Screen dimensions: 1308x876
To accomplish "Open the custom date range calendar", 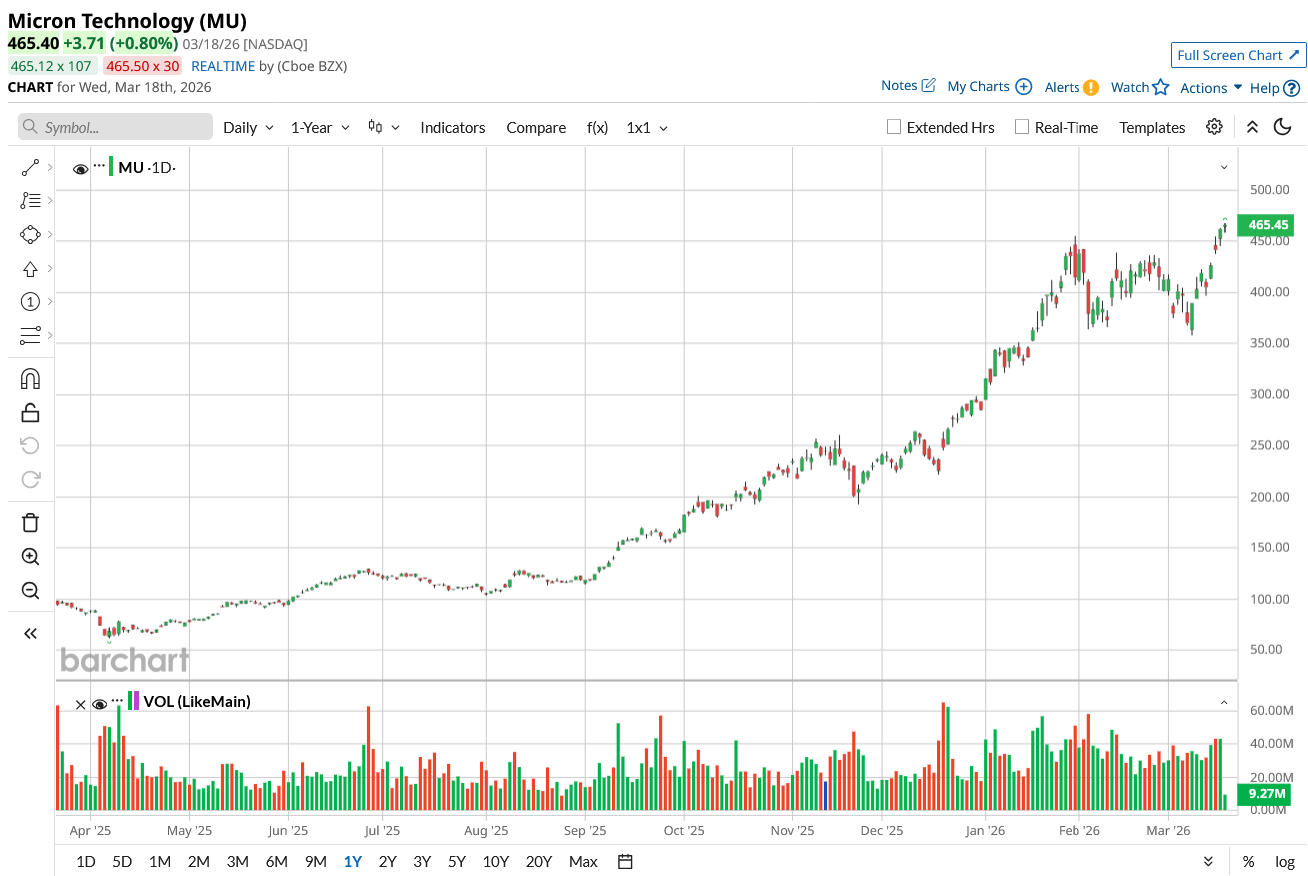I will pyautogui.click(x=625, y=862).
